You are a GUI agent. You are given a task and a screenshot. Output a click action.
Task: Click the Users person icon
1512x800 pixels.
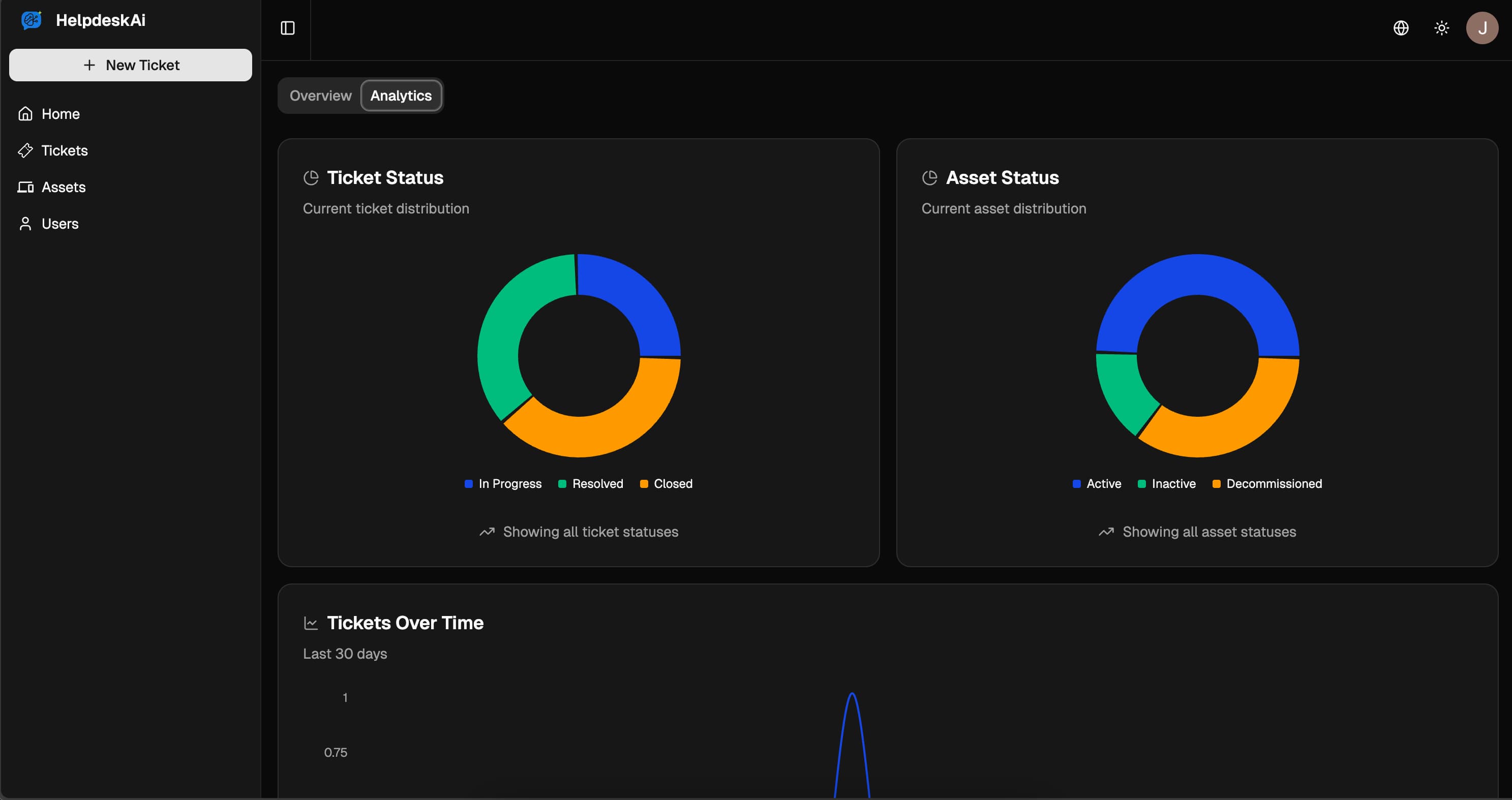point(25,223)
